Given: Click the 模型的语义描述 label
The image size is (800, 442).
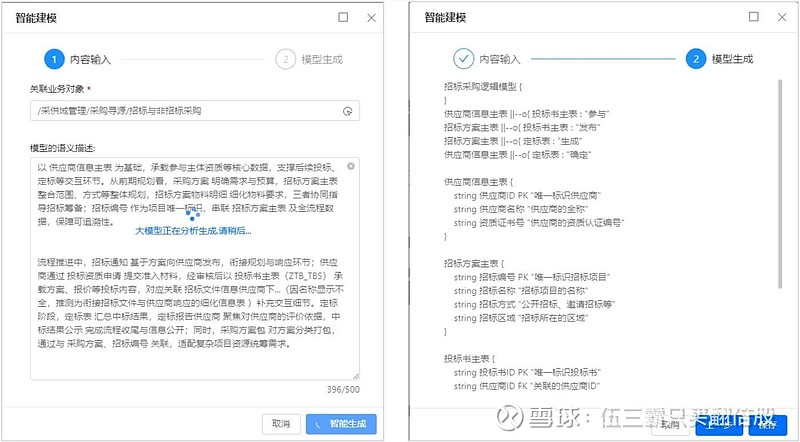Looking at the screenshot, I should coord(63,149).
